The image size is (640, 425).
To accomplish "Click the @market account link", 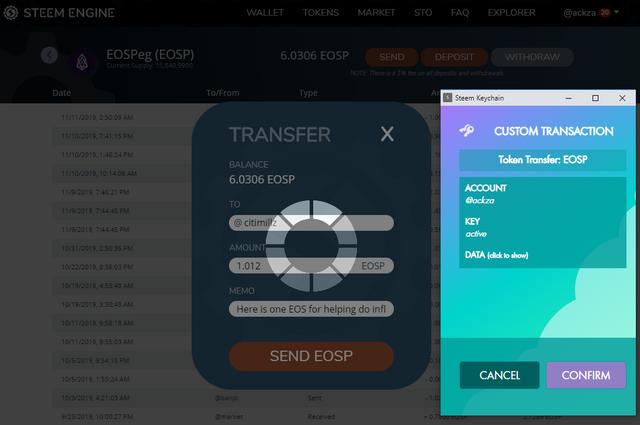I will 229,416.
